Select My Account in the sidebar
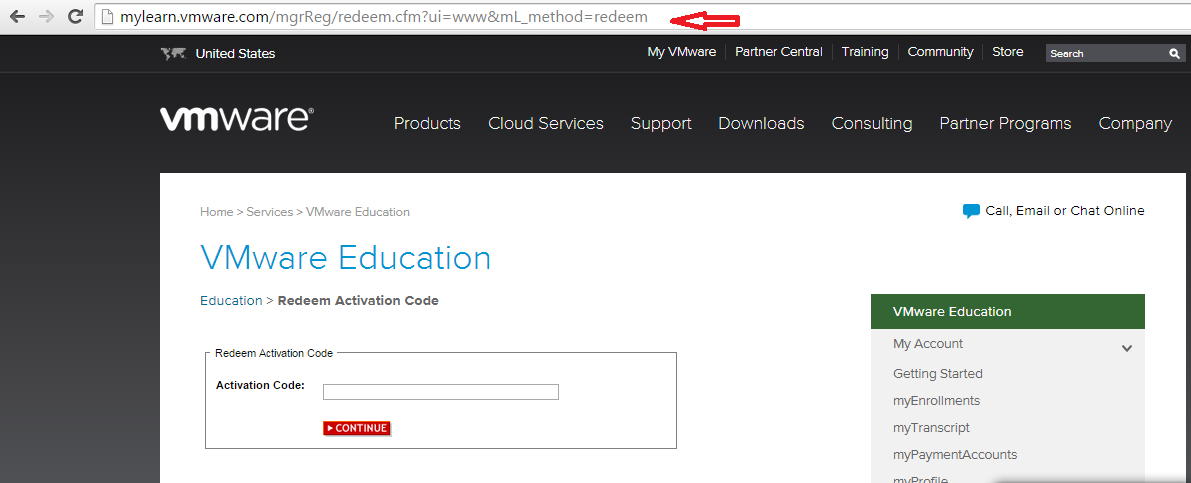 [x=927, y=344]
